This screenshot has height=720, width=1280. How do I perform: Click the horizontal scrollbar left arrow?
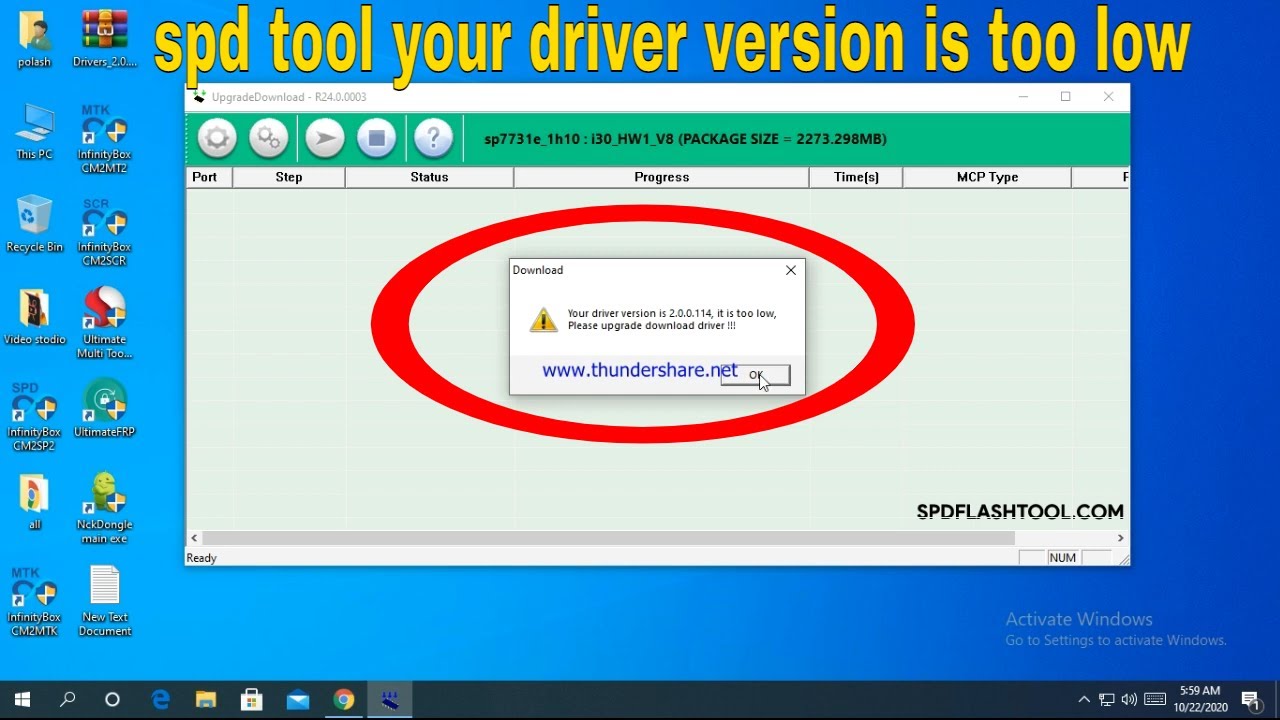[194, 538]
